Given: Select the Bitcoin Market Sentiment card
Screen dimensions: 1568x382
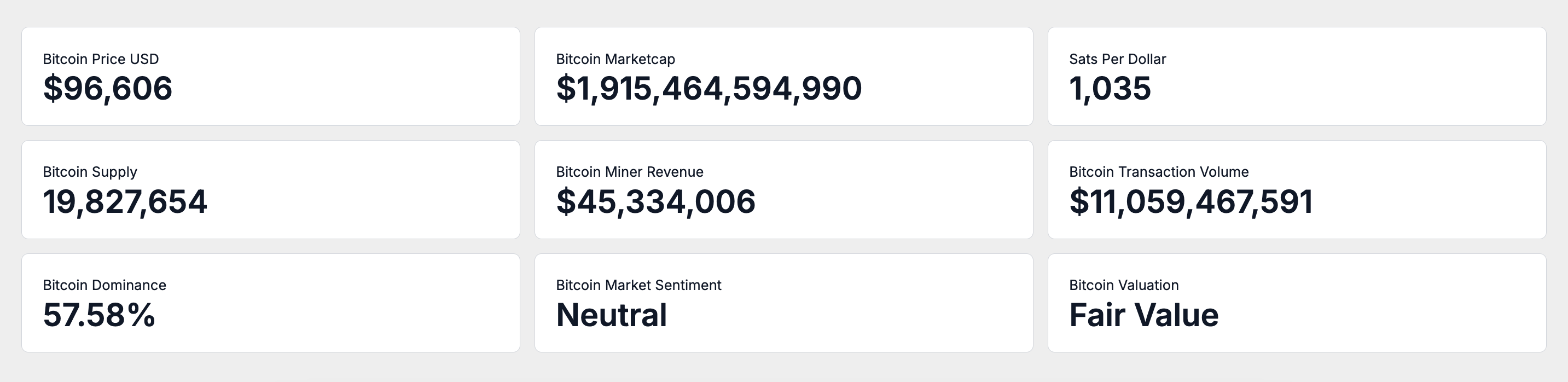Looking at the screenshot, I should pyautogui.click(x=784, y=303).
